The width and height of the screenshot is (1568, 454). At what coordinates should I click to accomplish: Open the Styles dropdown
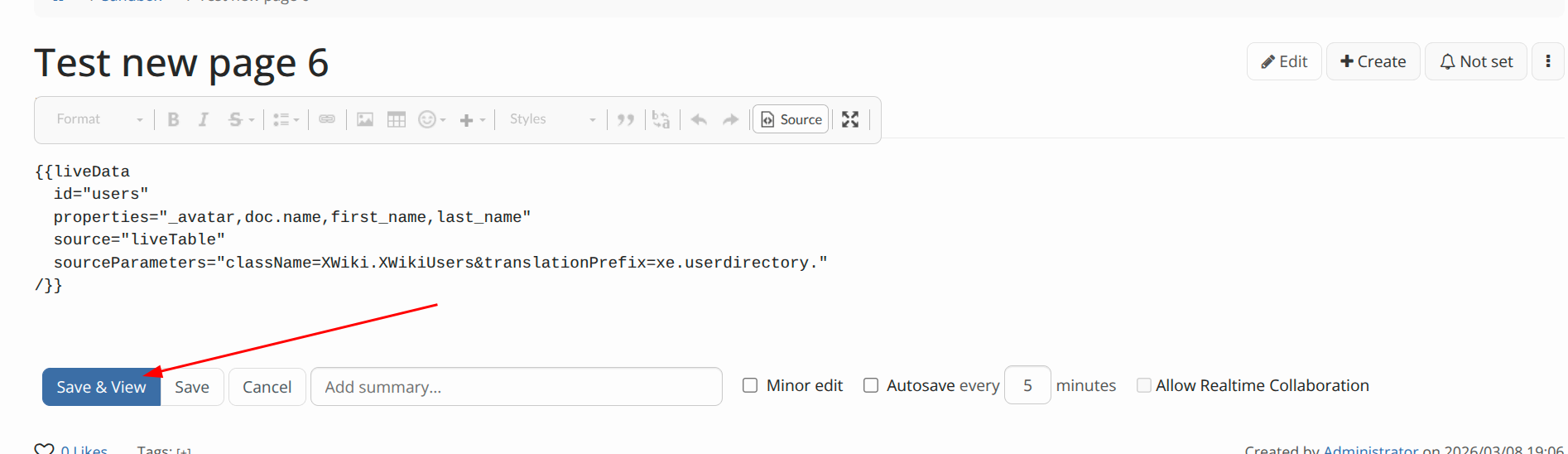click(552, 119)
